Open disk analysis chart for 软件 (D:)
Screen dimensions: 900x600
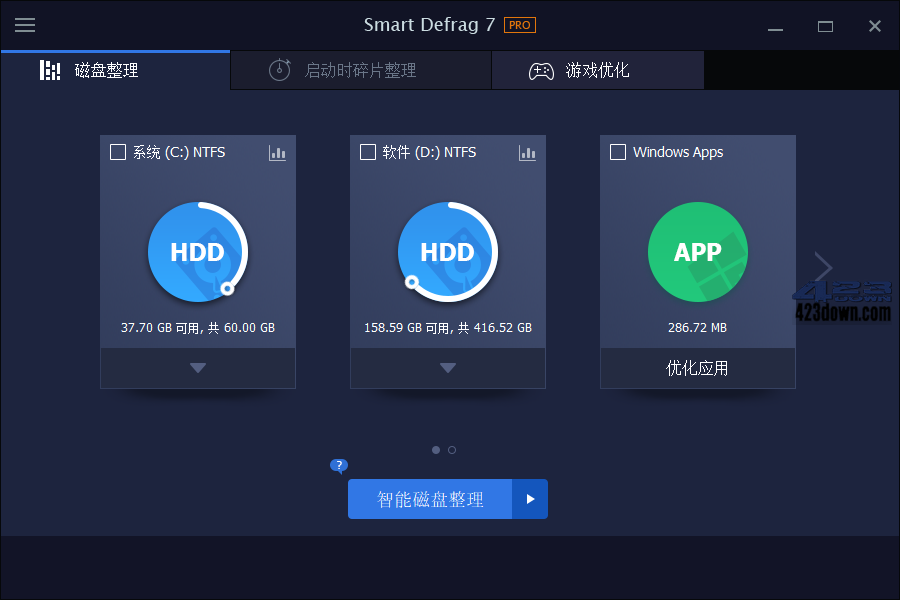(x=527, y=153)
